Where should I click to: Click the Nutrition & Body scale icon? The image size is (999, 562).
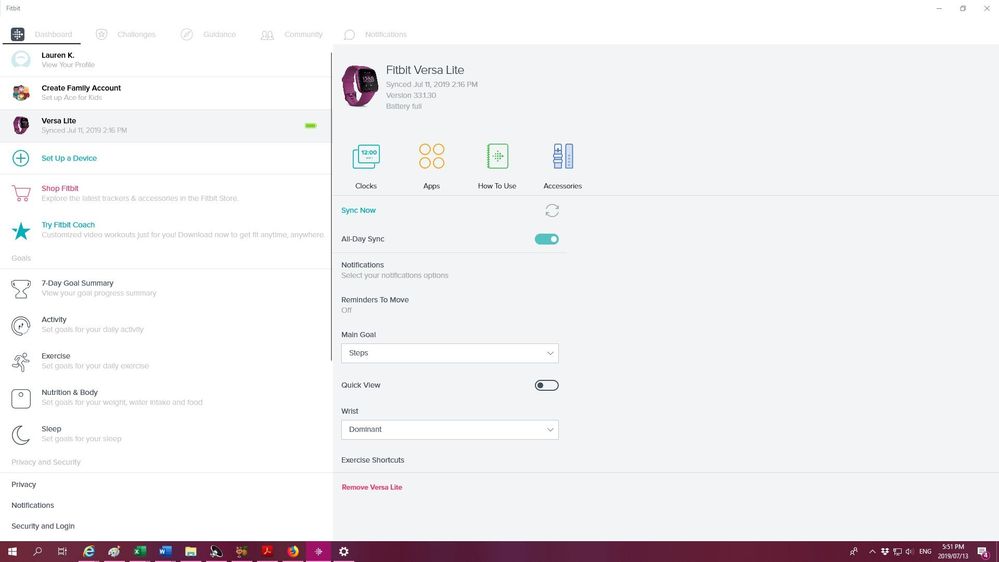coord(21,398)
